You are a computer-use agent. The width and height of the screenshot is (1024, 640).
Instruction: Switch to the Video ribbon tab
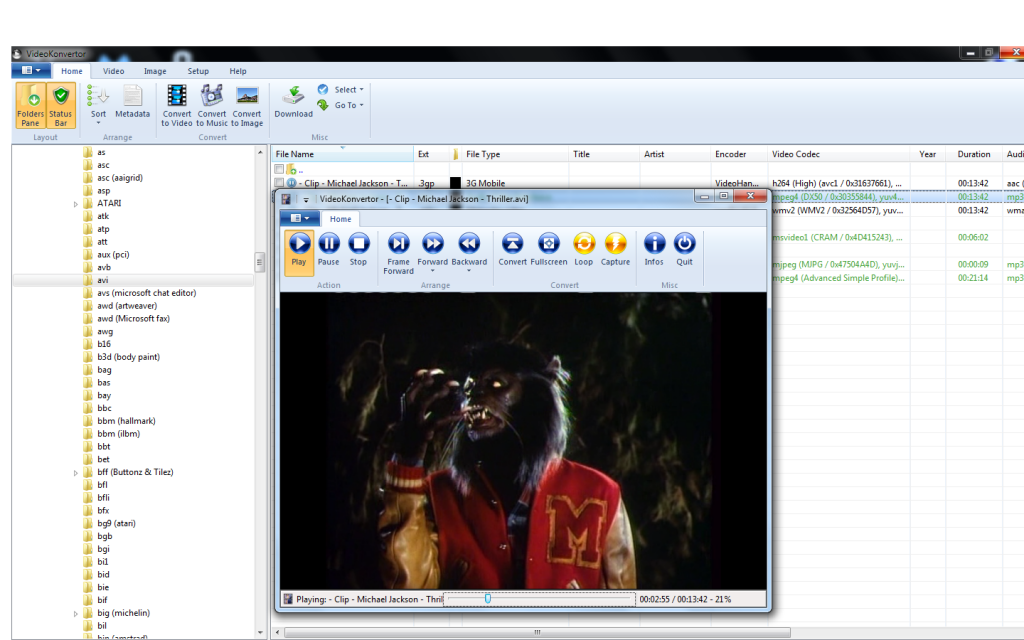[x=114, y=71]
